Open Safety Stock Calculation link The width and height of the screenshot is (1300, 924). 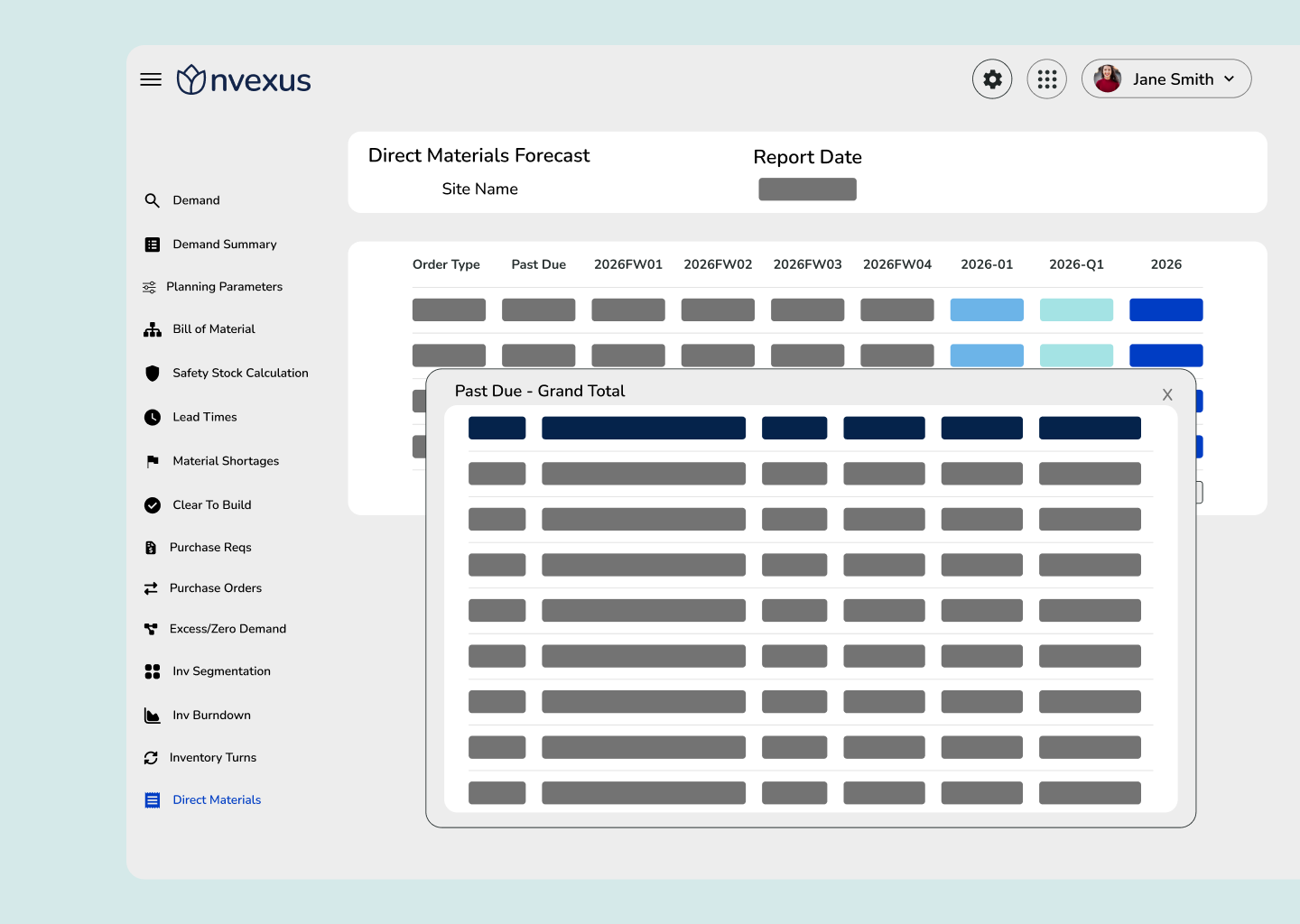tap(240, 374)
